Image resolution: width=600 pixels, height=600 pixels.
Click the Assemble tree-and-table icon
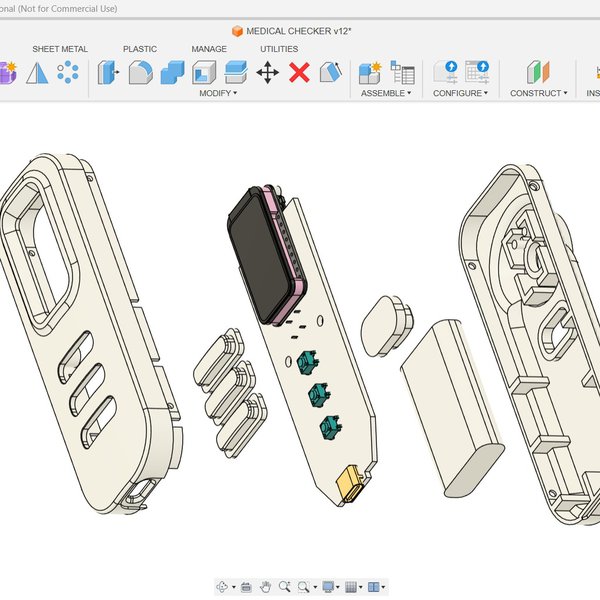pos(402,72)
